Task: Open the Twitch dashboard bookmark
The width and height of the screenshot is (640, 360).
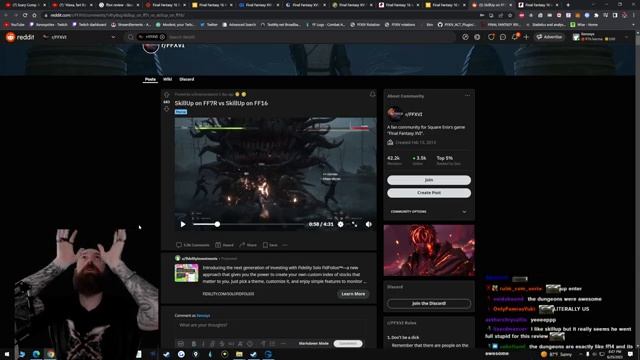Action: (89, 24)
